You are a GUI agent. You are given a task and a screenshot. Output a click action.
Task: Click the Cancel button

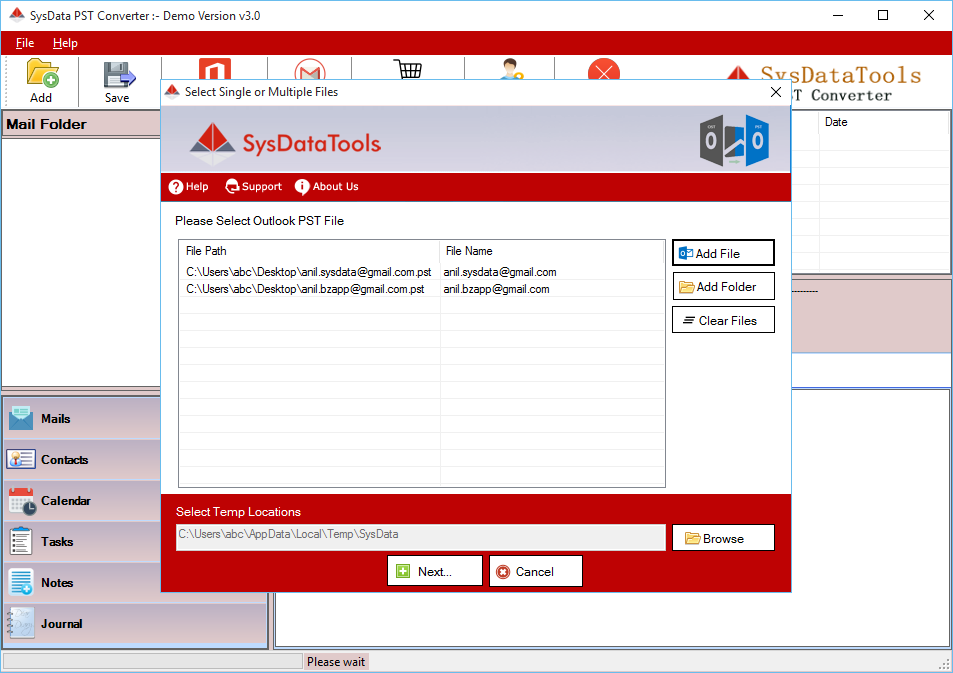click(535, 571)
